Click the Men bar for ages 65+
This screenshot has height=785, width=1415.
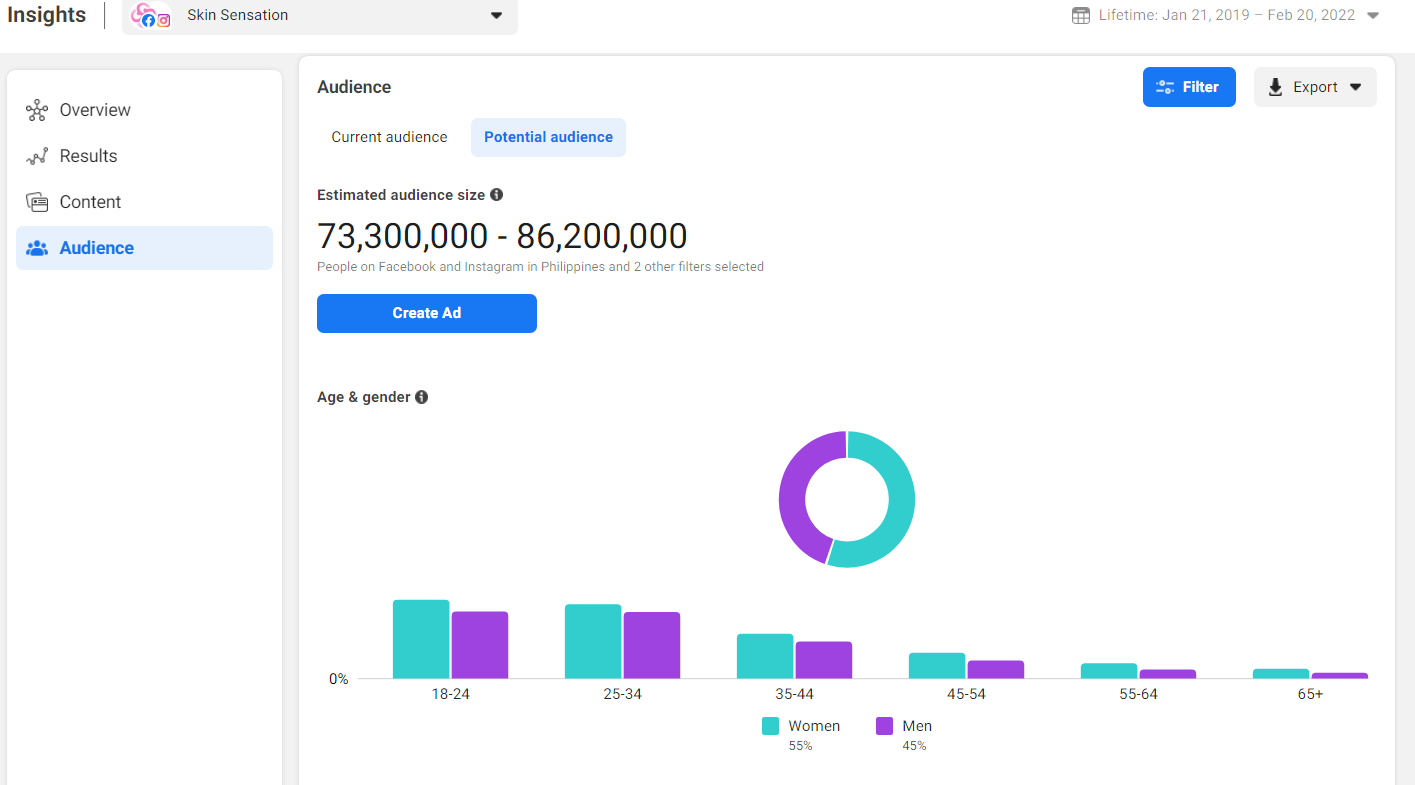click(x=1340, y=676)
